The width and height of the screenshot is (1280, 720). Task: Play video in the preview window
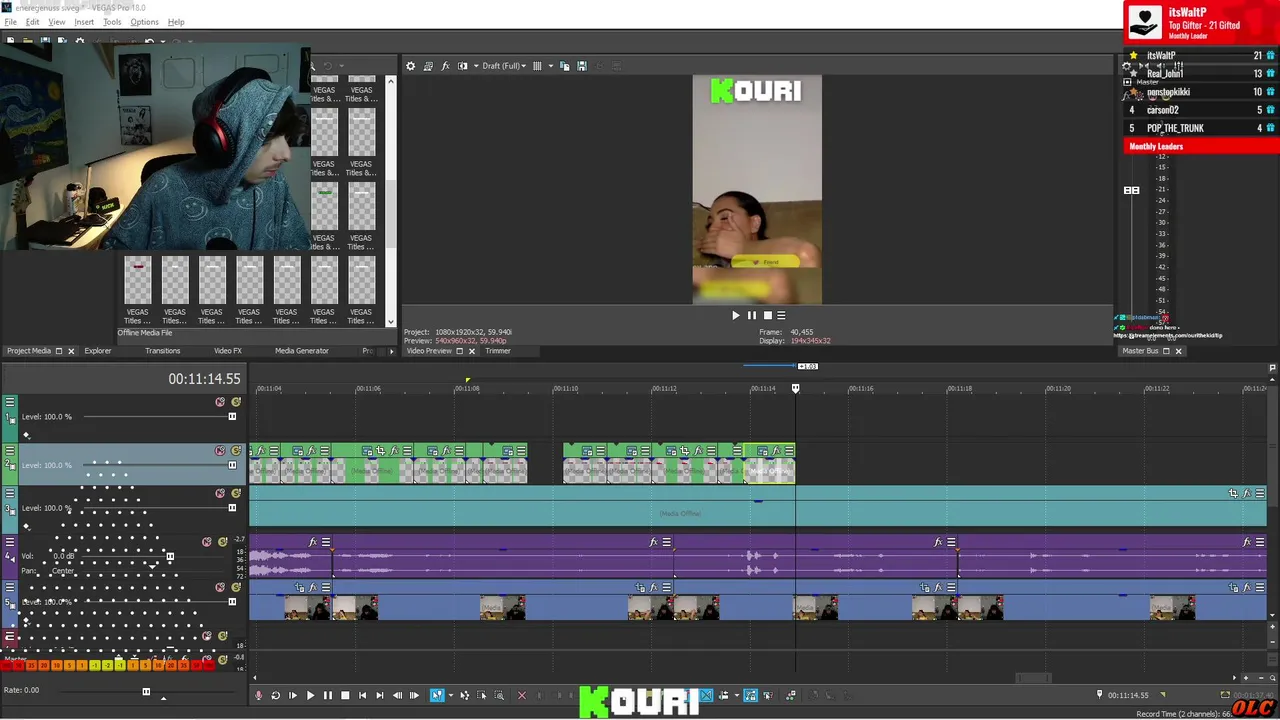click(736, 315)
